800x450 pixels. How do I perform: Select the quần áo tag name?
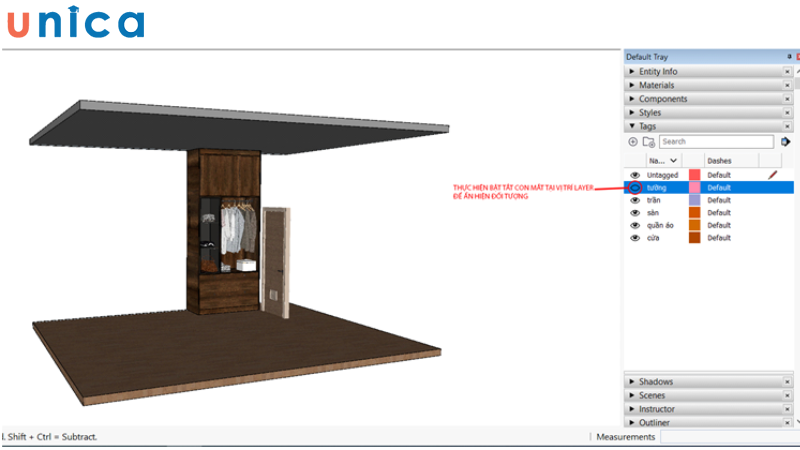(x=660, y=226)
